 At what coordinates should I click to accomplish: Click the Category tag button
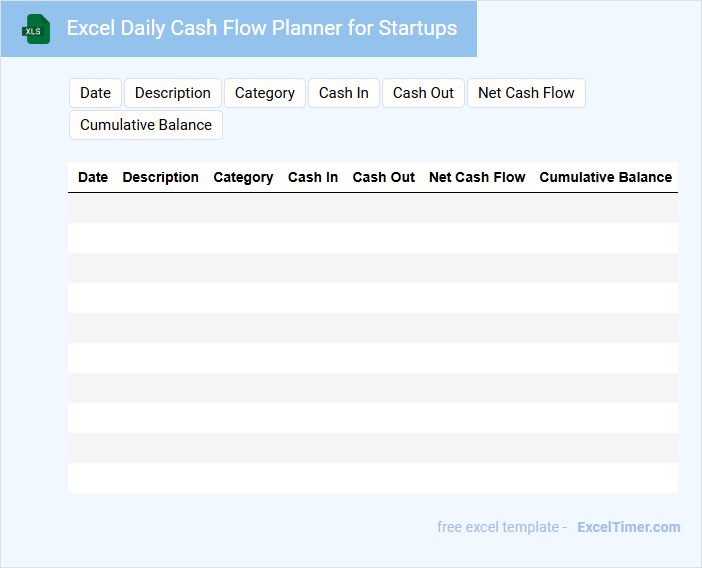pyautogui.click(x=265, y=93)
